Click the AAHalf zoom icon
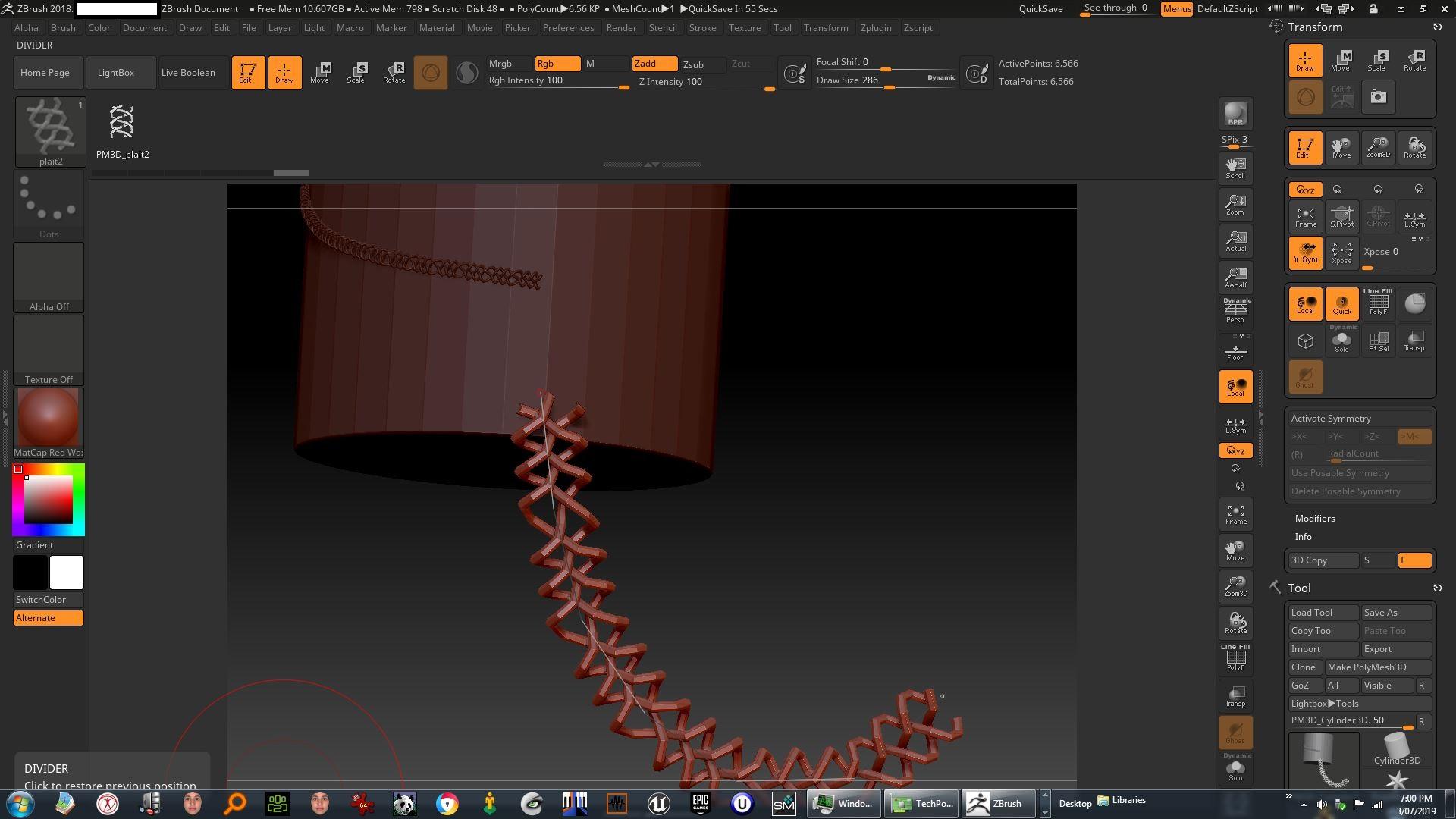 [x=1235, y=277]
